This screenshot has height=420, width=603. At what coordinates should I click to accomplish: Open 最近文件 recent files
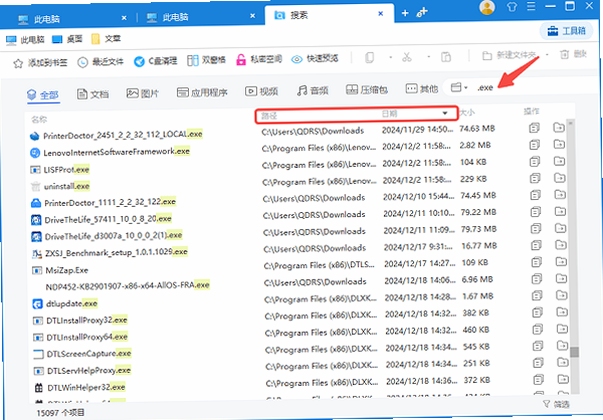point(100,62)
